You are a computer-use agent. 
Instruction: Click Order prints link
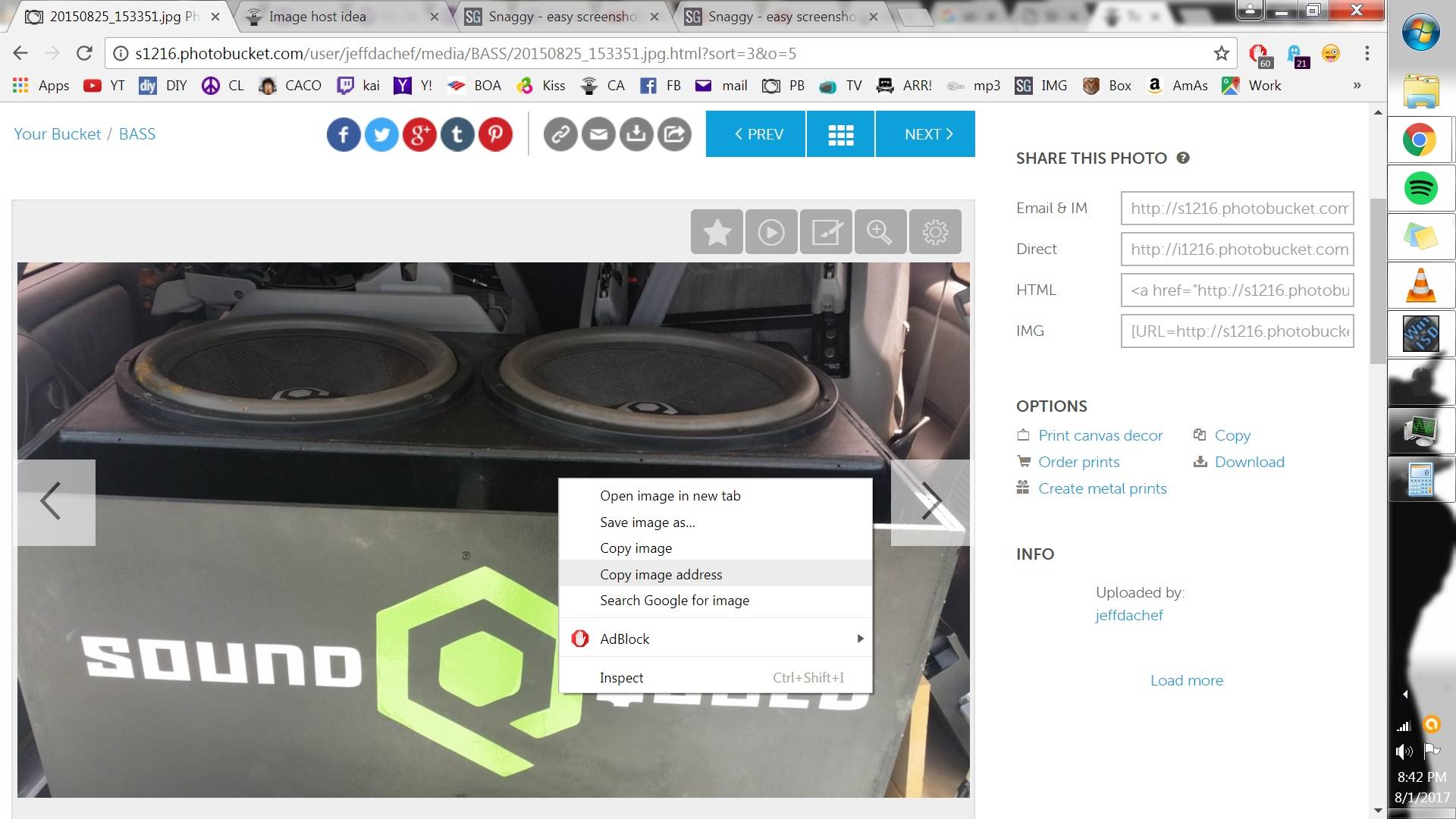click(1078, 462)
